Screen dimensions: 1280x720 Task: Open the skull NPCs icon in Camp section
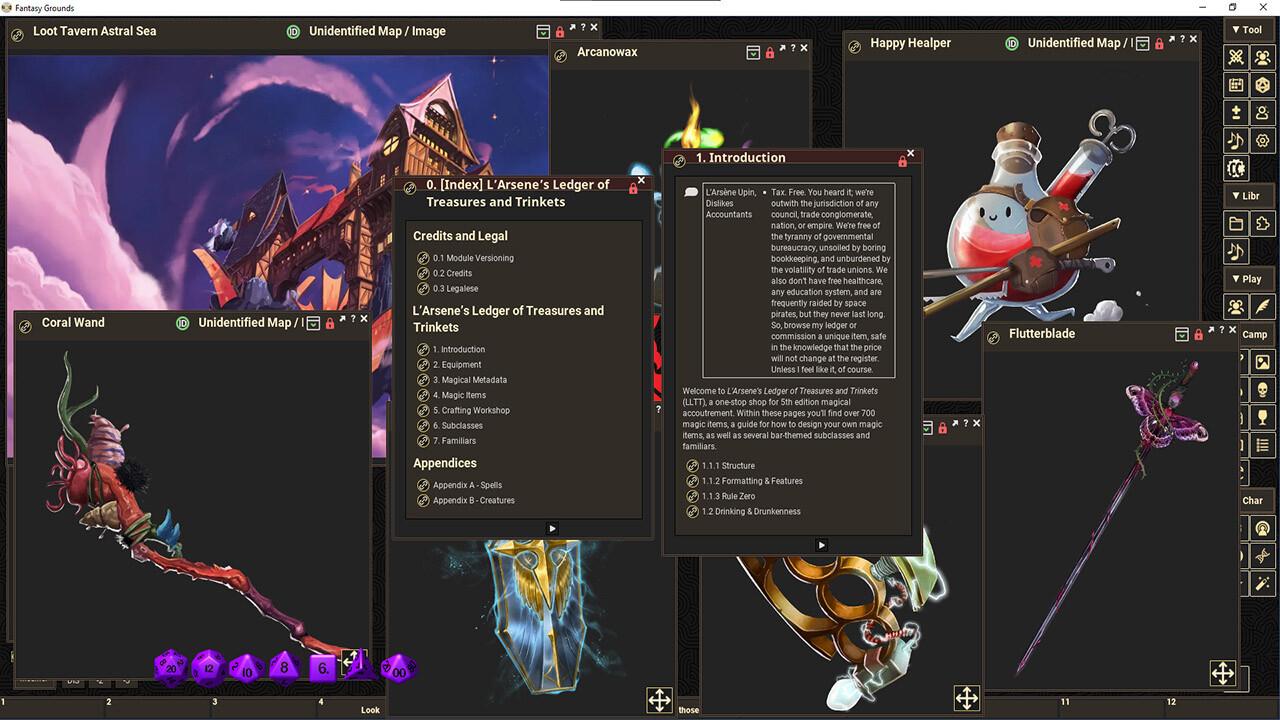click(x=1263, y=389)
